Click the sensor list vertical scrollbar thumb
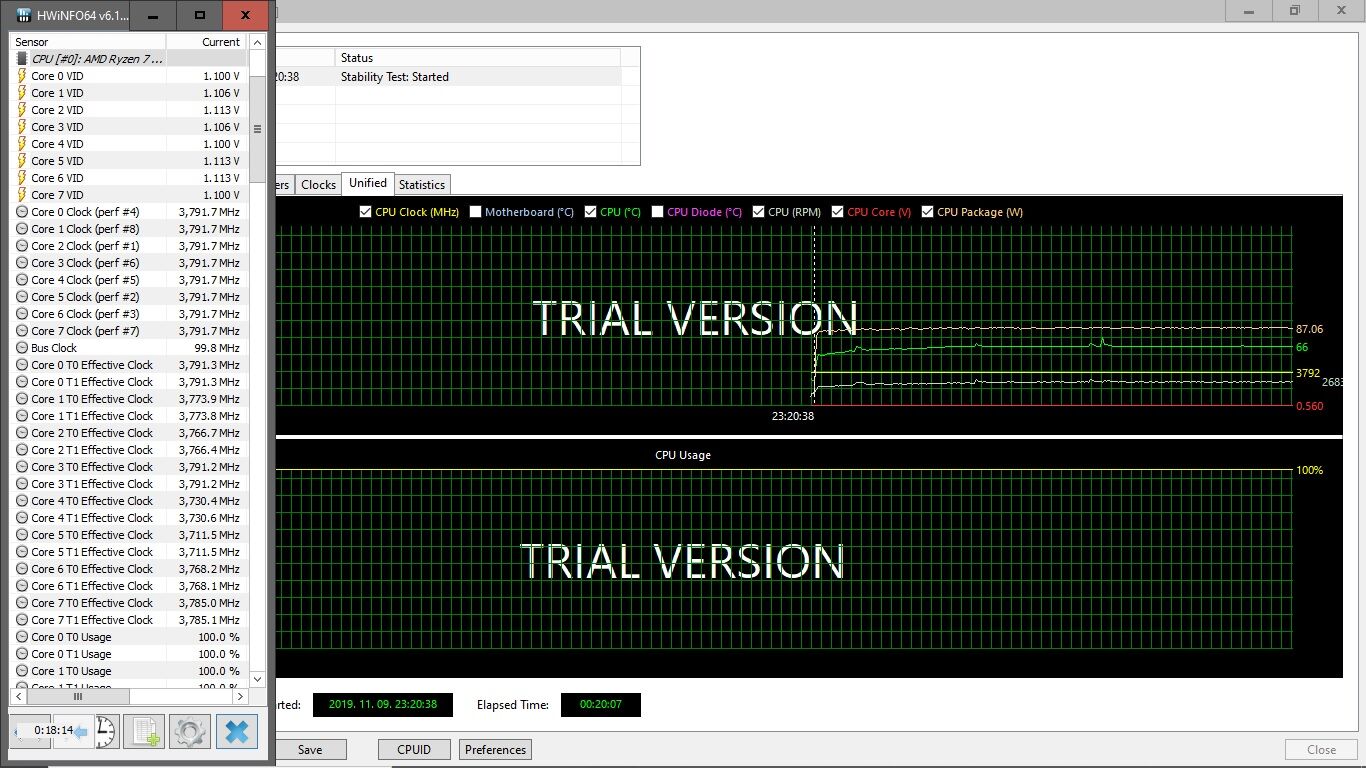1366x768 pixels. 257,129
